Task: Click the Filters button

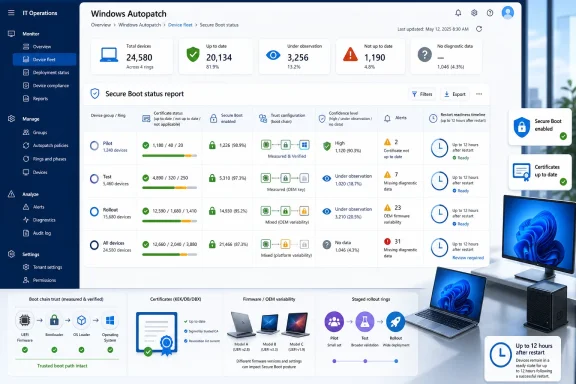Action: pos(422,94)
